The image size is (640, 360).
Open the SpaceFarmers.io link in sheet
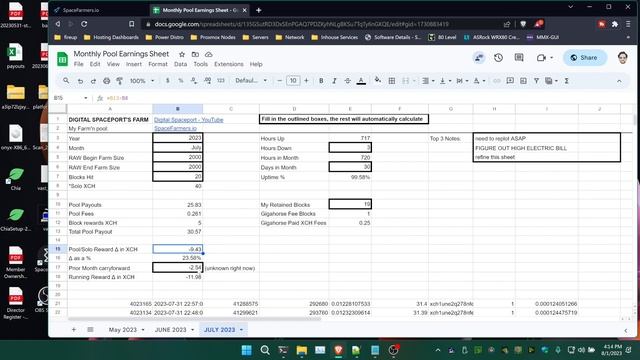[175, 128]
